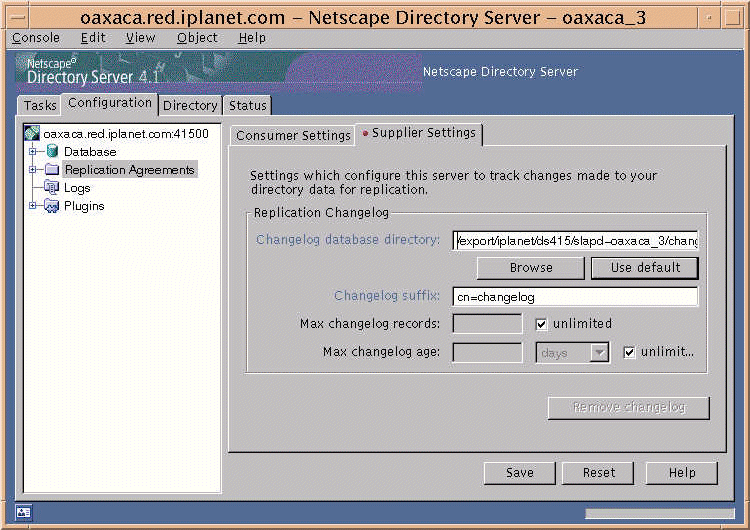
Task: Select the Supplier Settings tab
Action: pyautogui.click(x=419, y=133)
